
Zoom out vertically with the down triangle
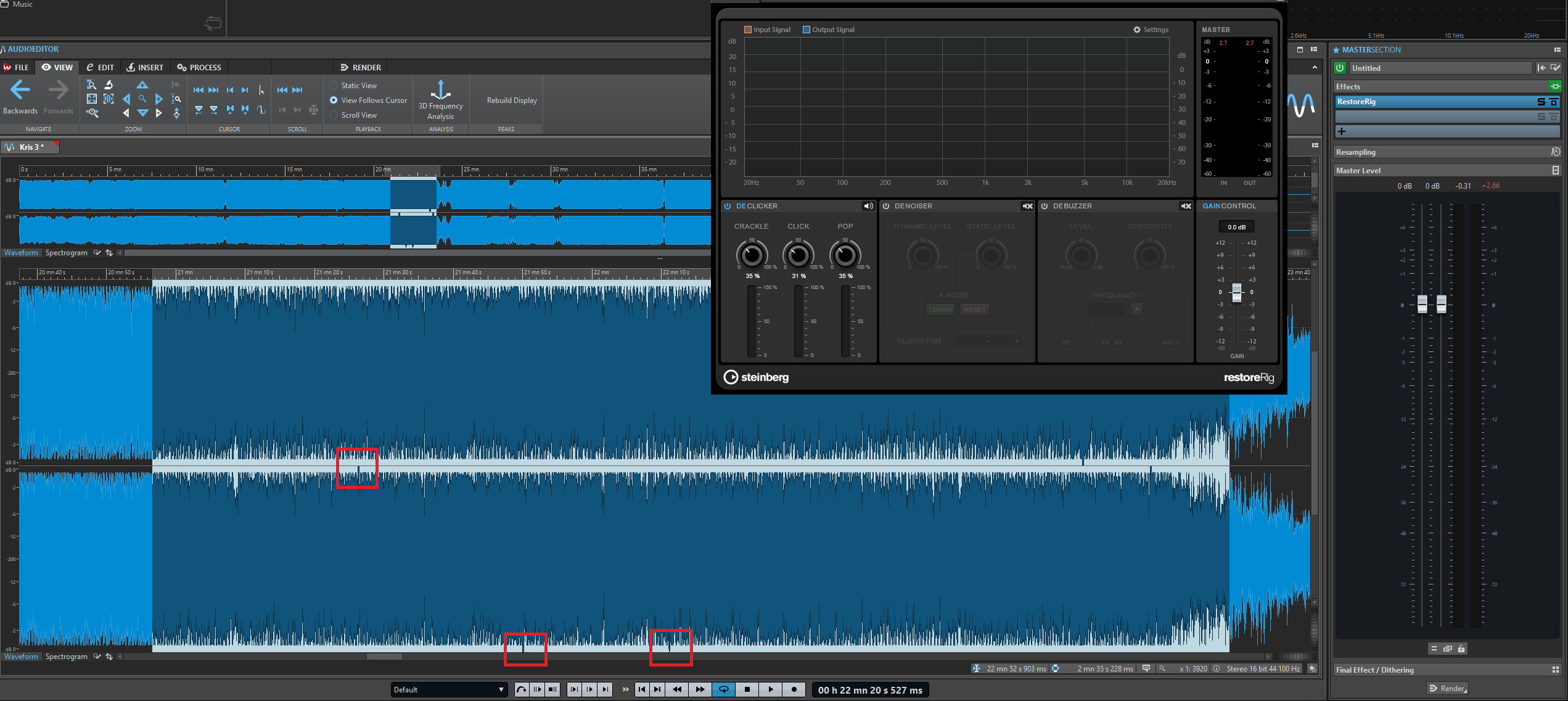(142, 113)
